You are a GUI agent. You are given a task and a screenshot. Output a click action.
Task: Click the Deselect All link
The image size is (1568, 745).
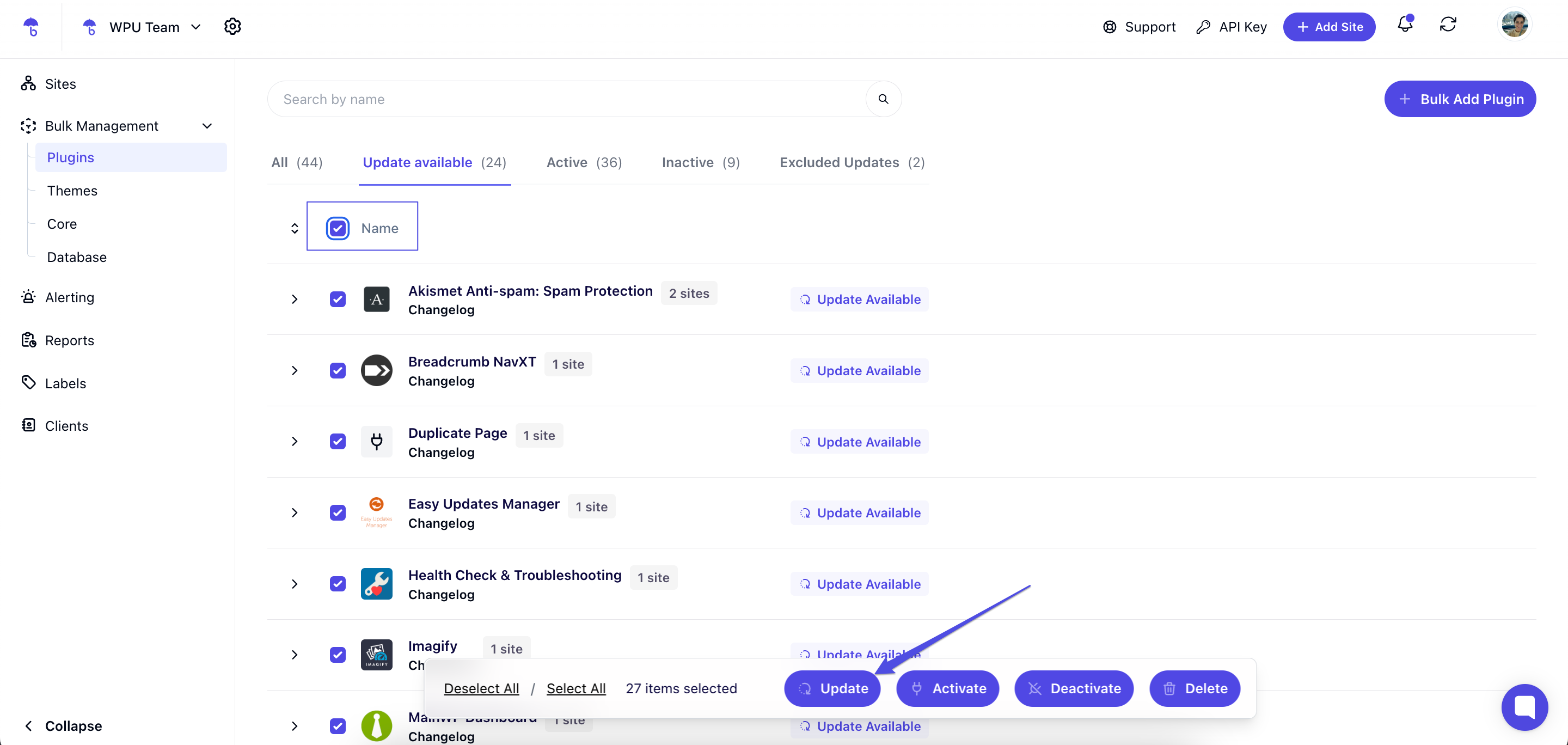pyautogui.click(x=481, y=688)
